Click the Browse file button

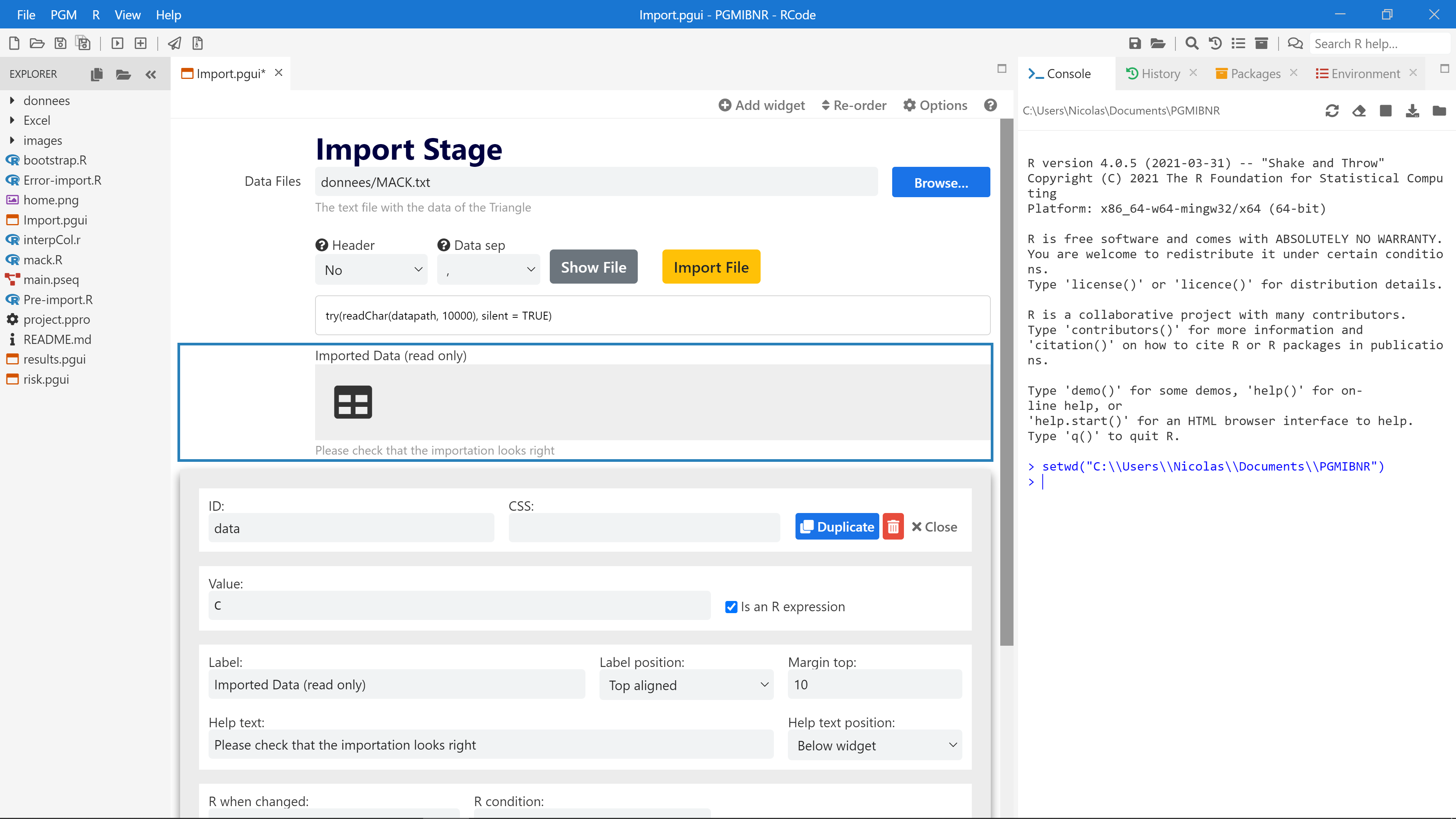[939, 182]
